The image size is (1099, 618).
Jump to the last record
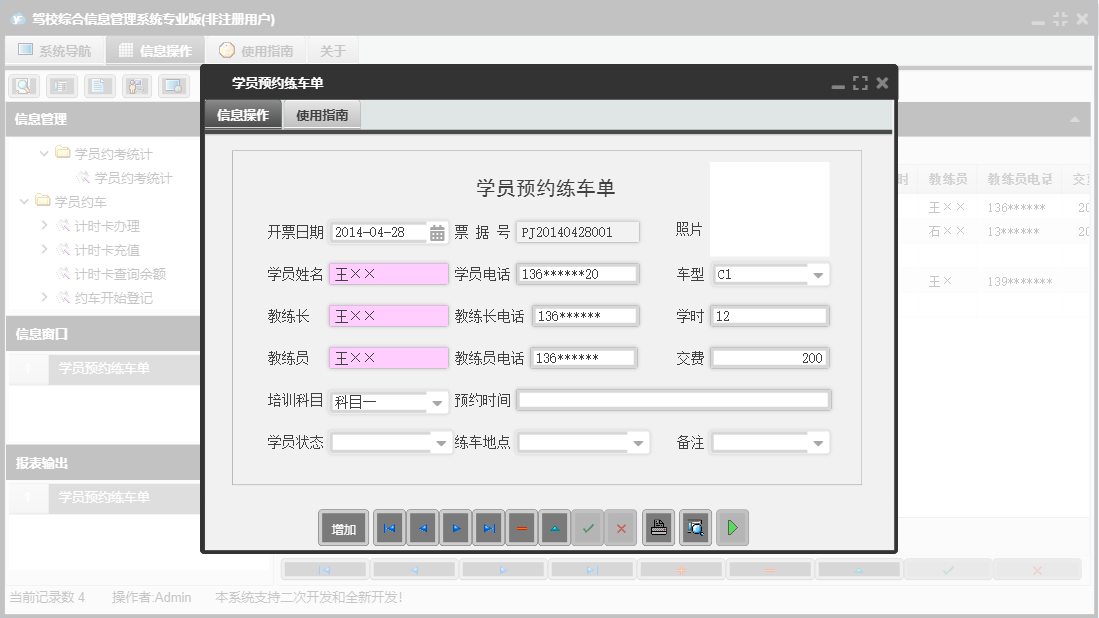[488, 528]
